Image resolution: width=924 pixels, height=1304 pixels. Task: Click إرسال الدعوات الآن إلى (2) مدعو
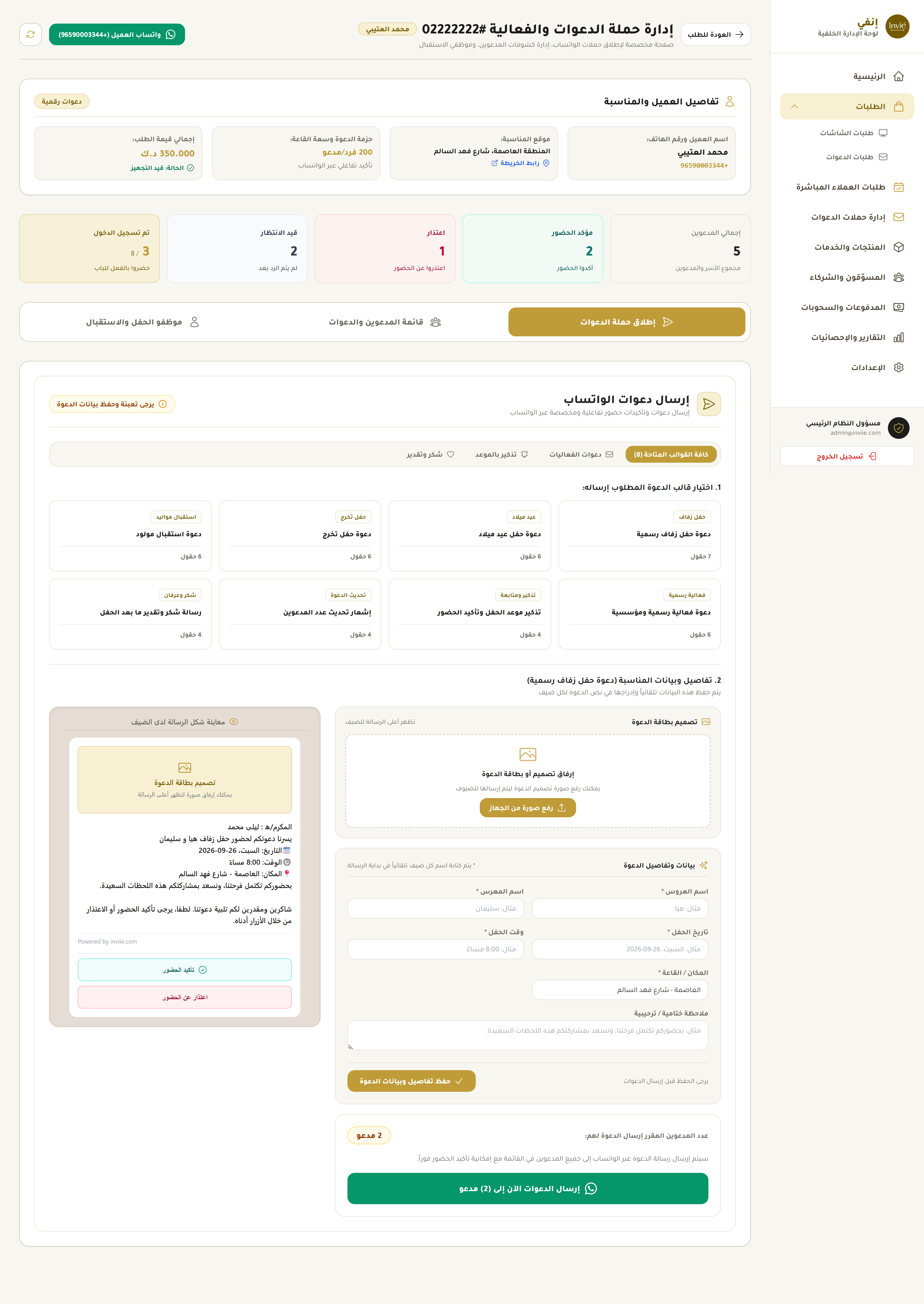click(x=528, y=1189)
